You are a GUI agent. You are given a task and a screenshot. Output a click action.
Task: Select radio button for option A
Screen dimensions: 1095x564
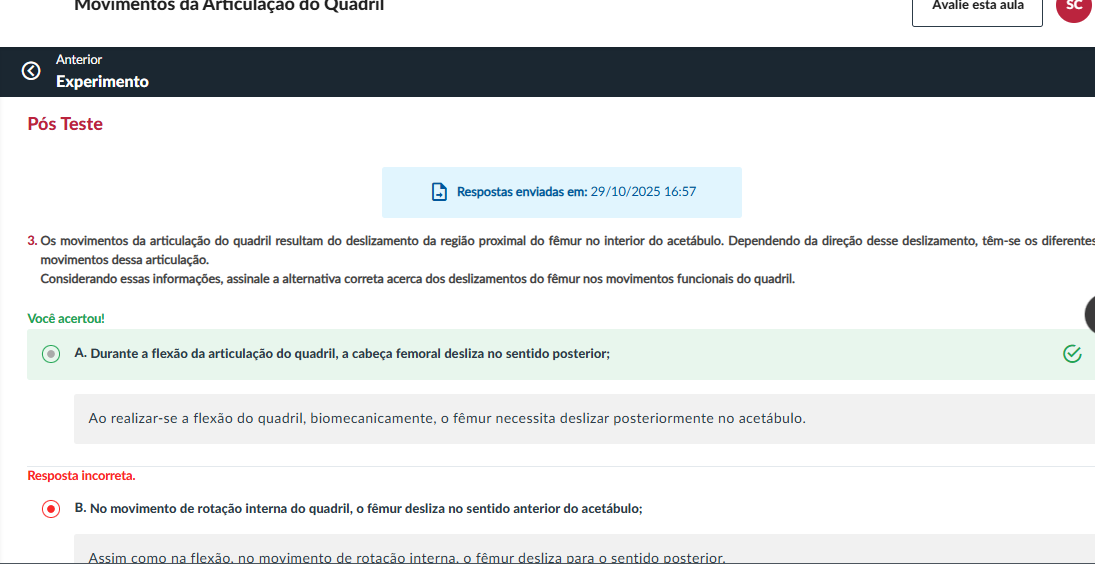[x=51, y=354]
